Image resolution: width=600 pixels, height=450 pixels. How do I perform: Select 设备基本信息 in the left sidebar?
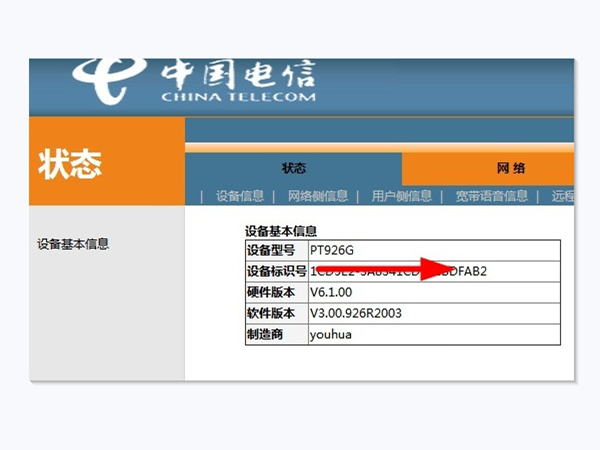click(x=73, y=243)
